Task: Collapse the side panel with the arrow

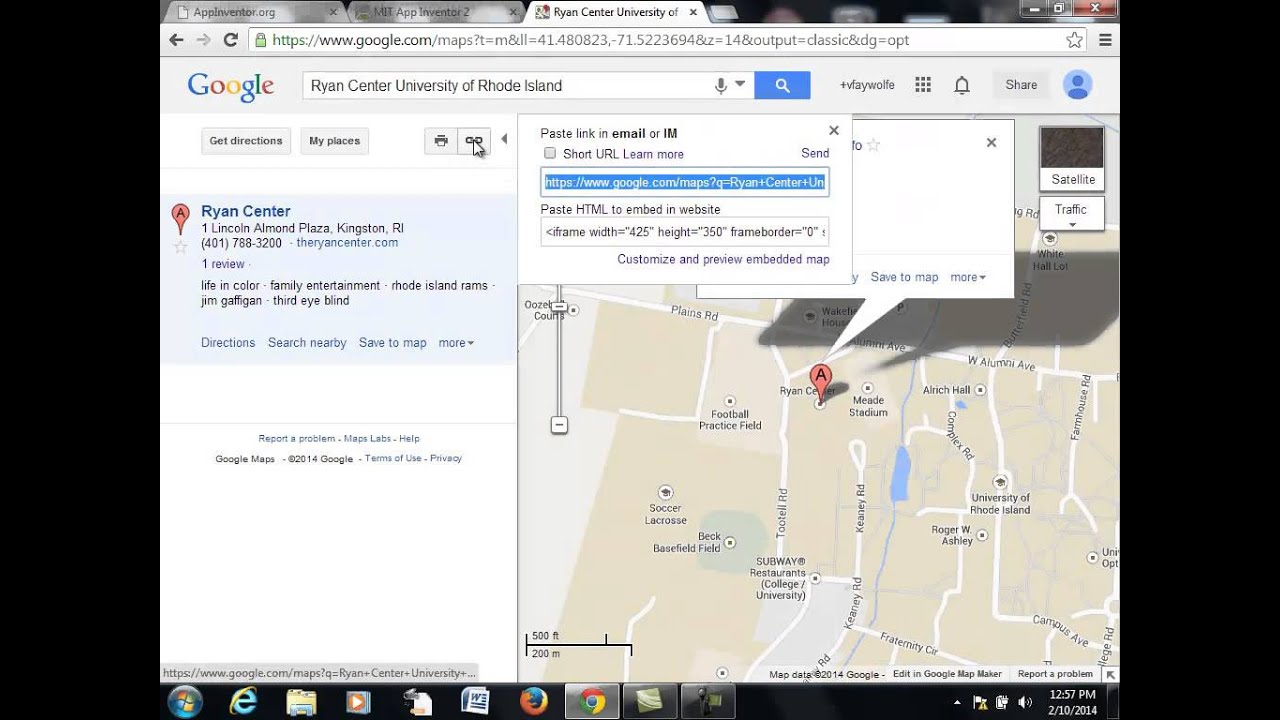Action: [504, 139]
